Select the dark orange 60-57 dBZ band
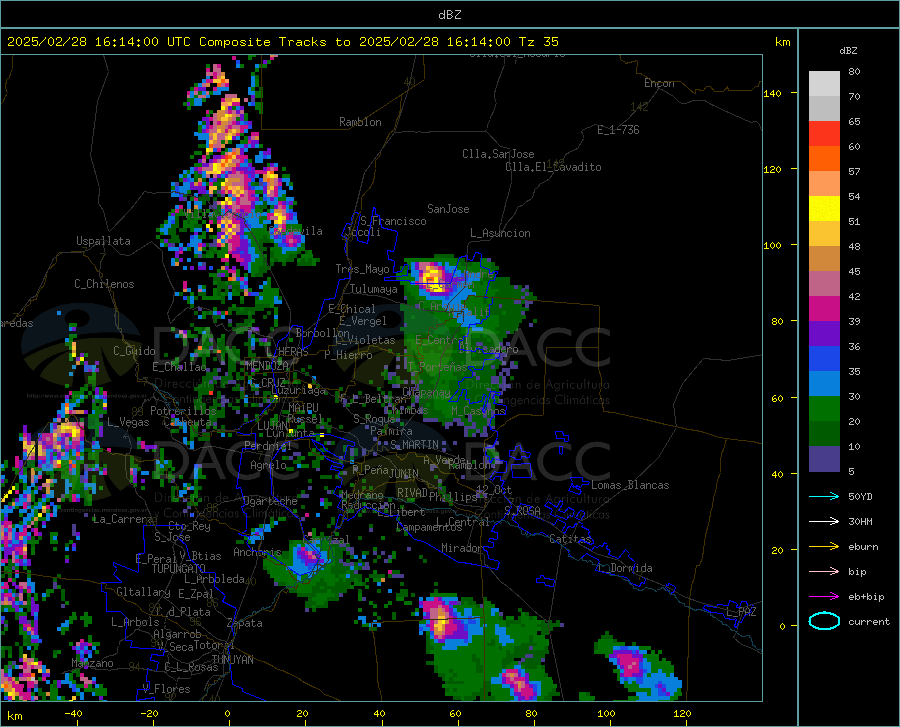 point(824,159)
